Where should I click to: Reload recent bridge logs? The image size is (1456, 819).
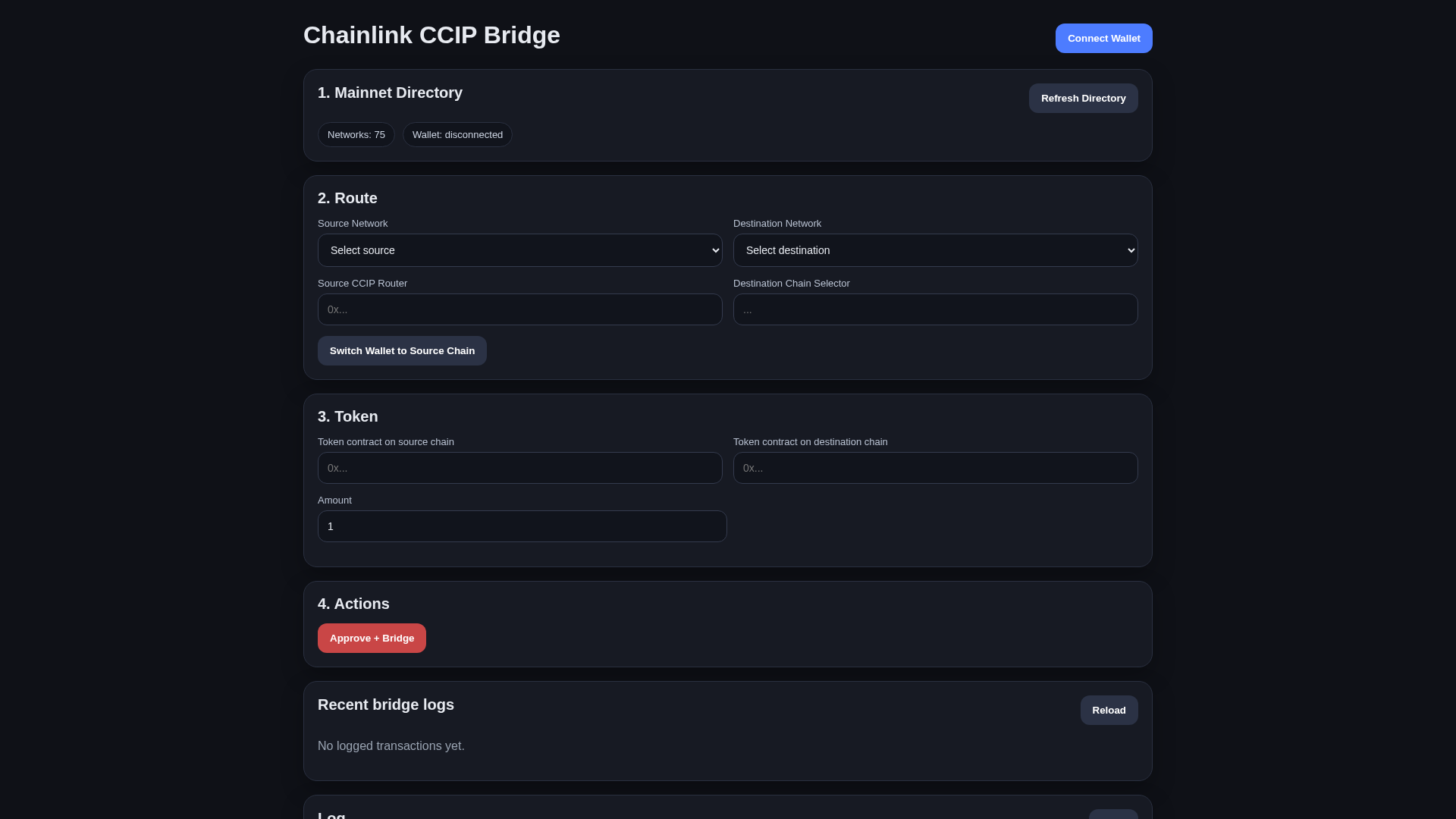(1109, 711)
